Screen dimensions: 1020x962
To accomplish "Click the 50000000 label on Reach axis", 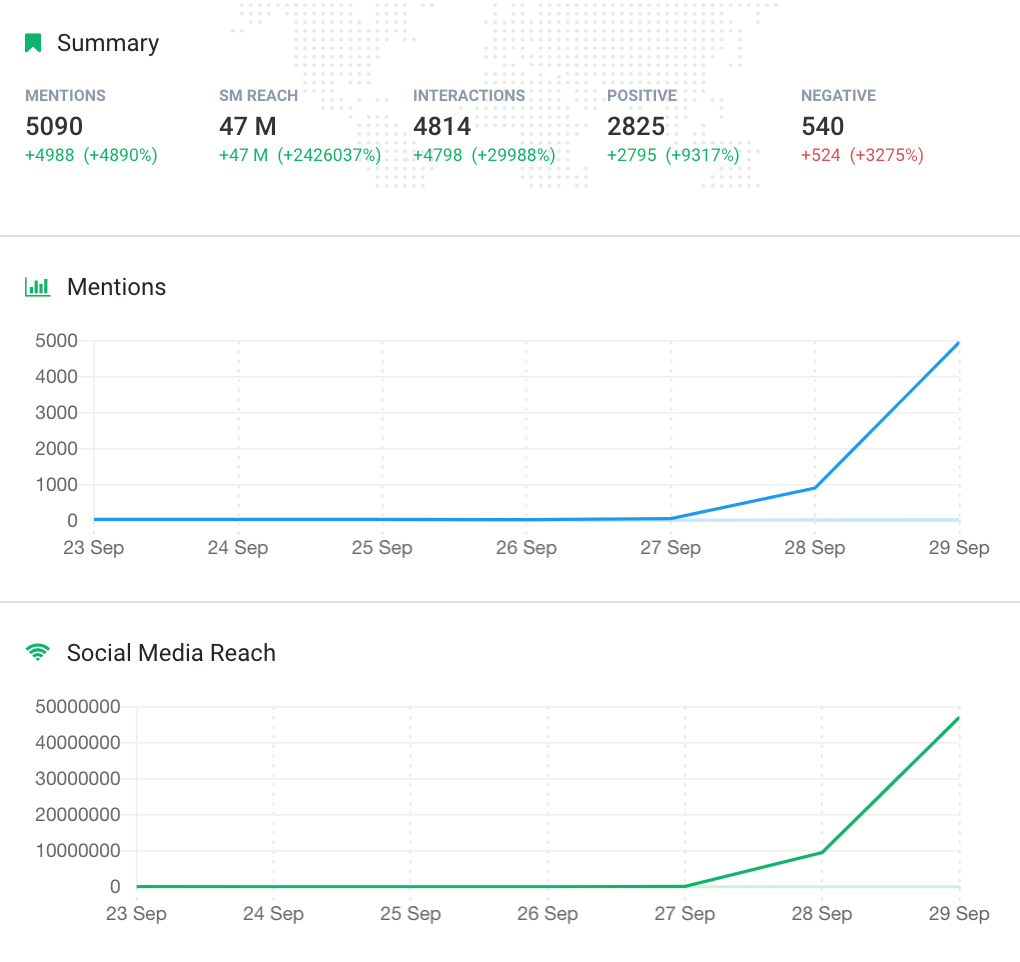I will (78, 707).
